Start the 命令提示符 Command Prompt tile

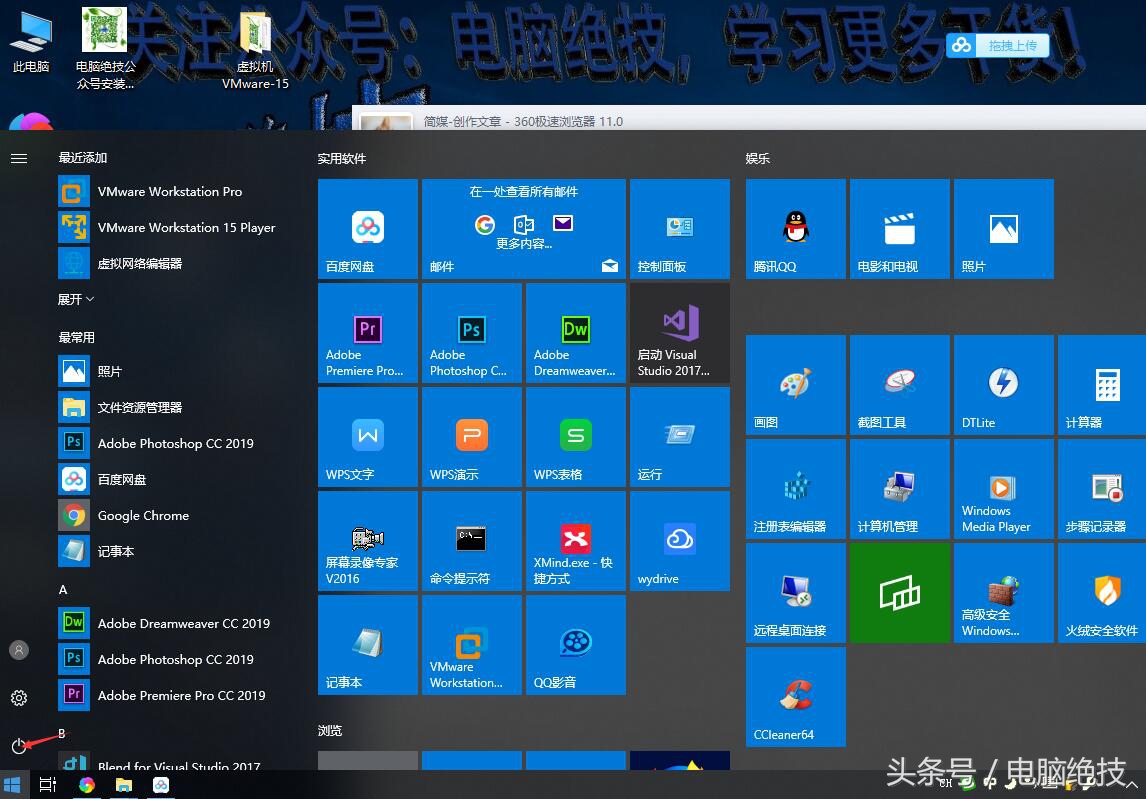(x=471, y=540)
